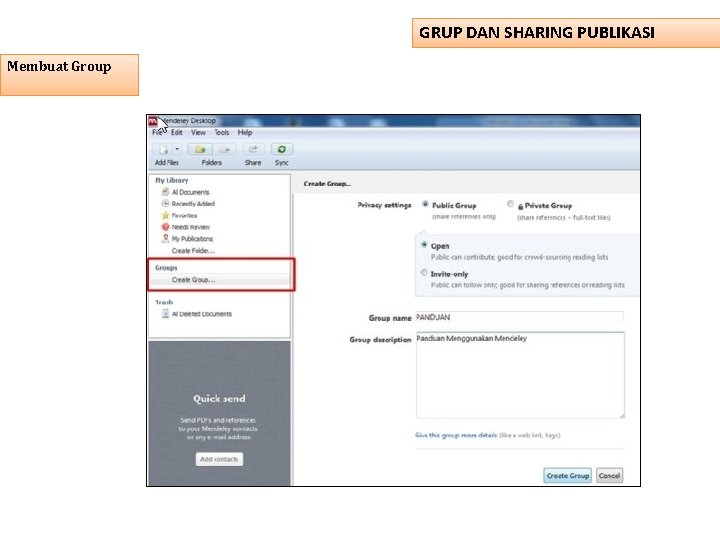Open the View menu

click(x=198, y=133)
